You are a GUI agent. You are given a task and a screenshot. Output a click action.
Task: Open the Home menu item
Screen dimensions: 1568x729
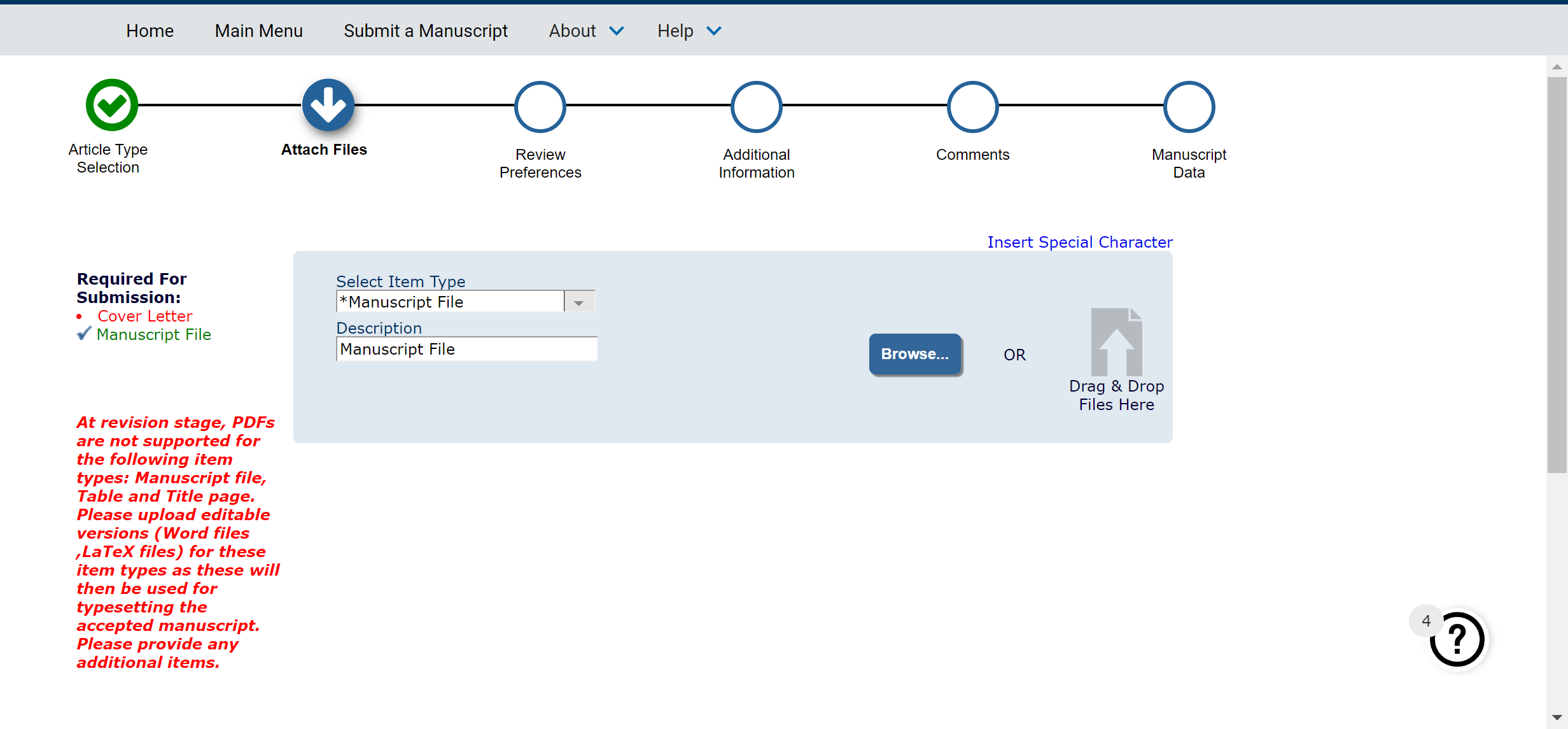coord(150,31)
